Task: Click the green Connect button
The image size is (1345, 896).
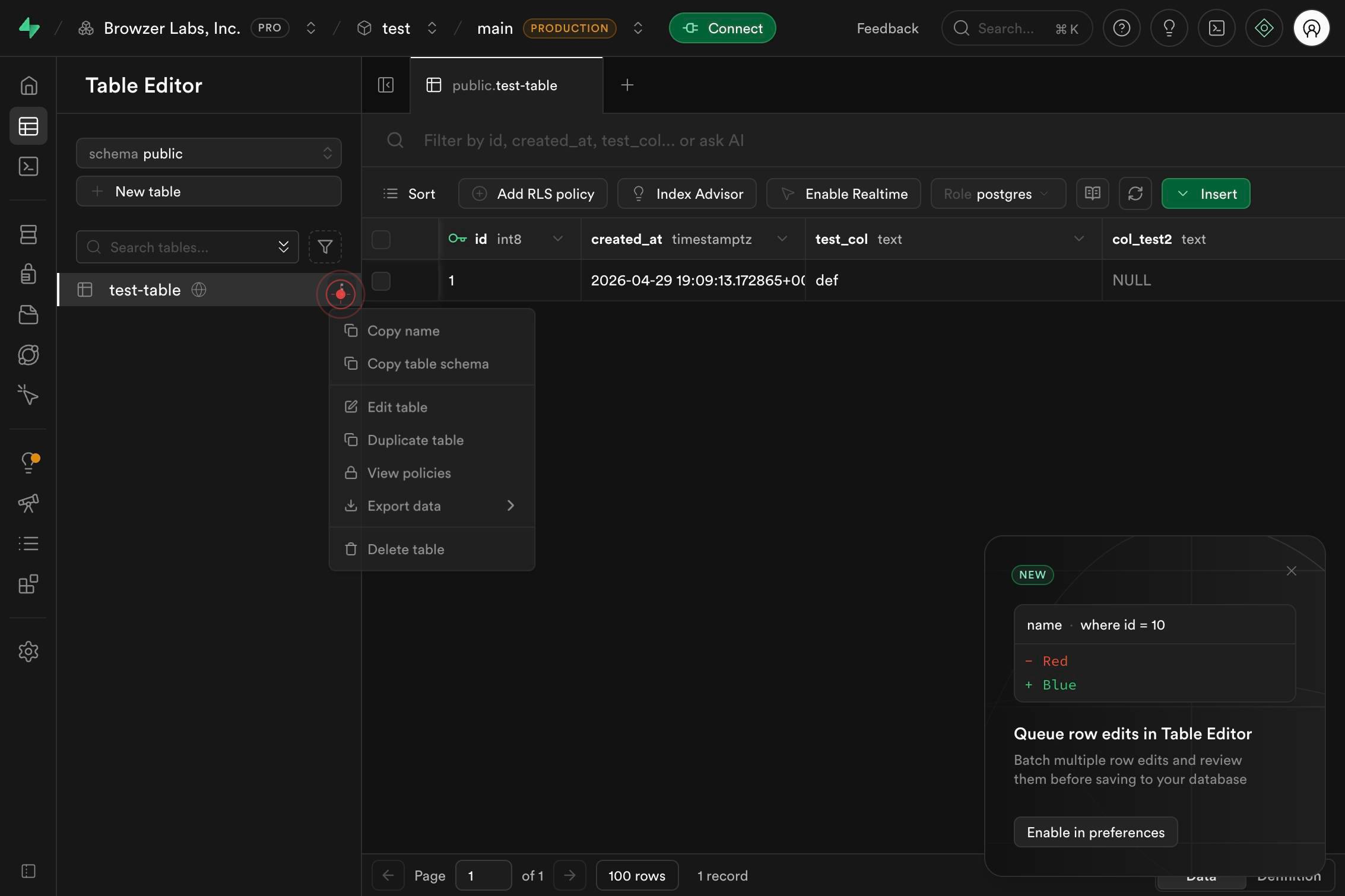Action: point(722,28)
